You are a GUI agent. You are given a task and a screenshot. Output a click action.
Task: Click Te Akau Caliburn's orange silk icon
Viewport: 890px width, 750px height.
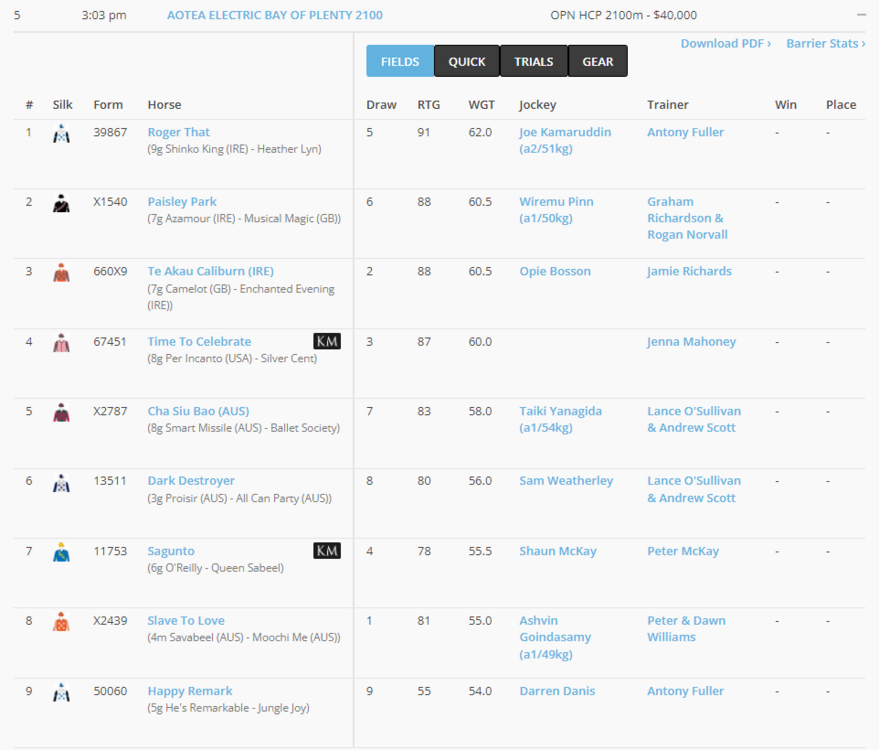(x=62, y=272)
